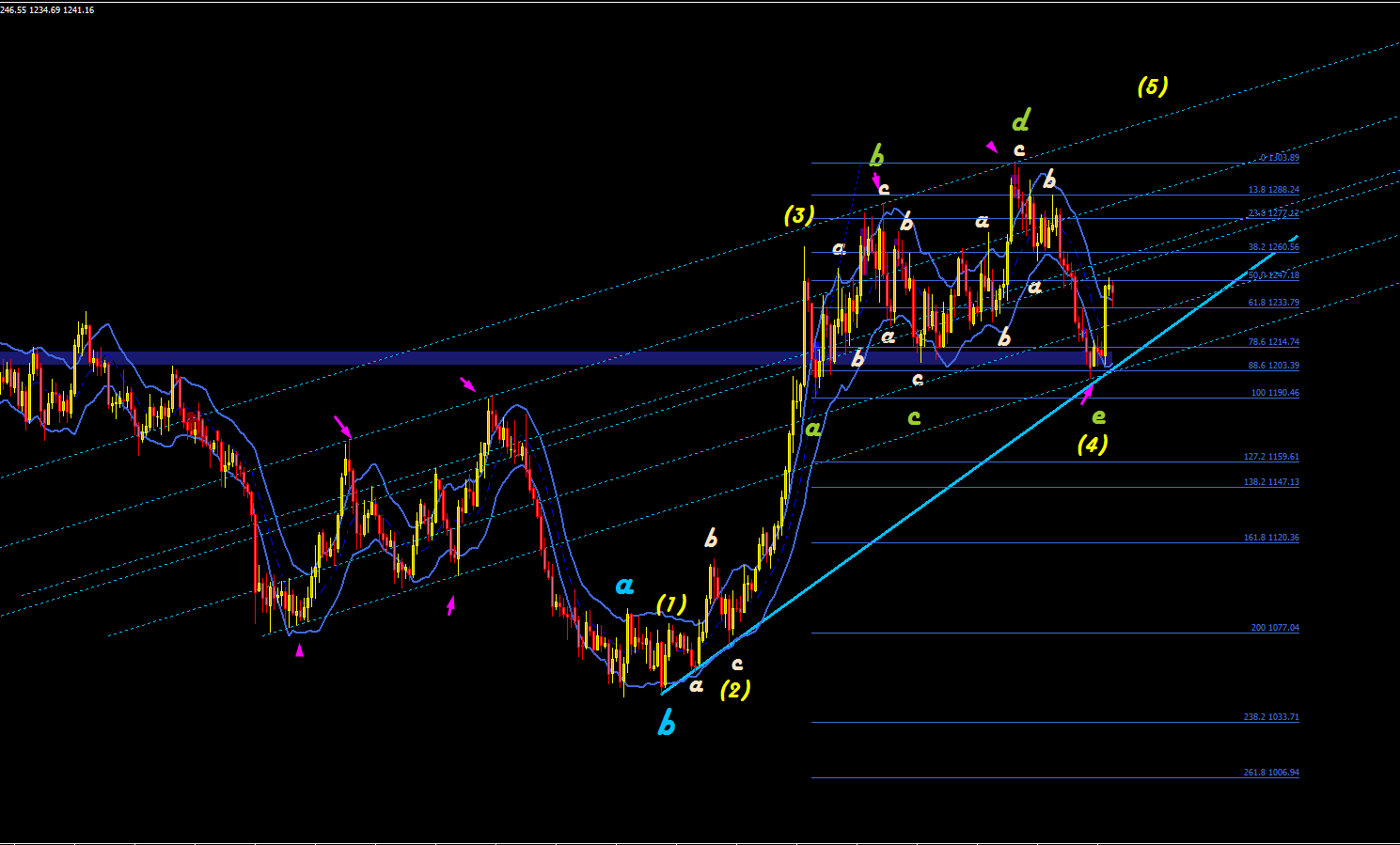Click the Fibonacci level label '138.2 1147.13'

1271,482
